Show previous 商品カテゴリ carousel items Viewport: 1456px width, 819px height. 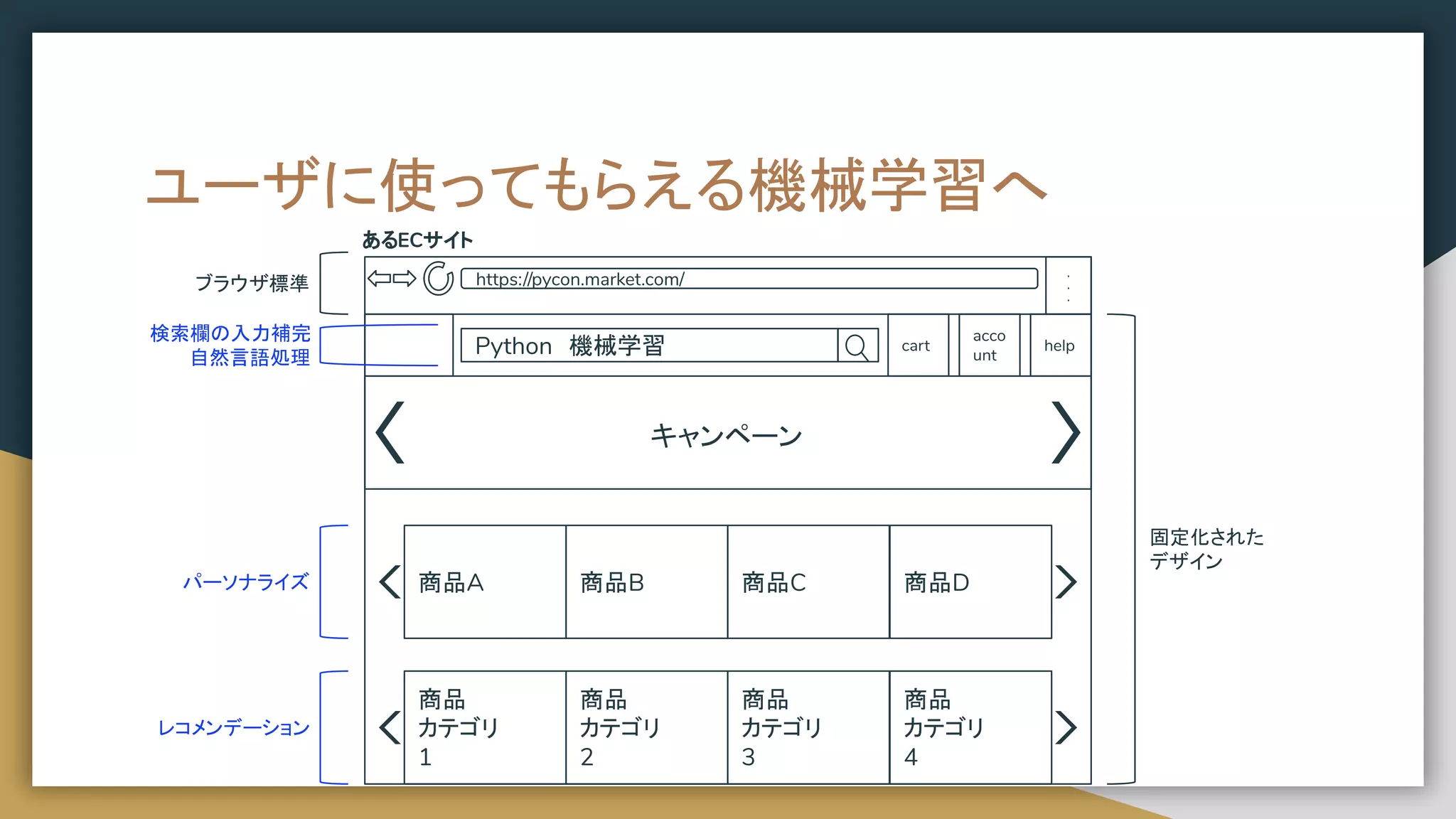coord(390,727)
